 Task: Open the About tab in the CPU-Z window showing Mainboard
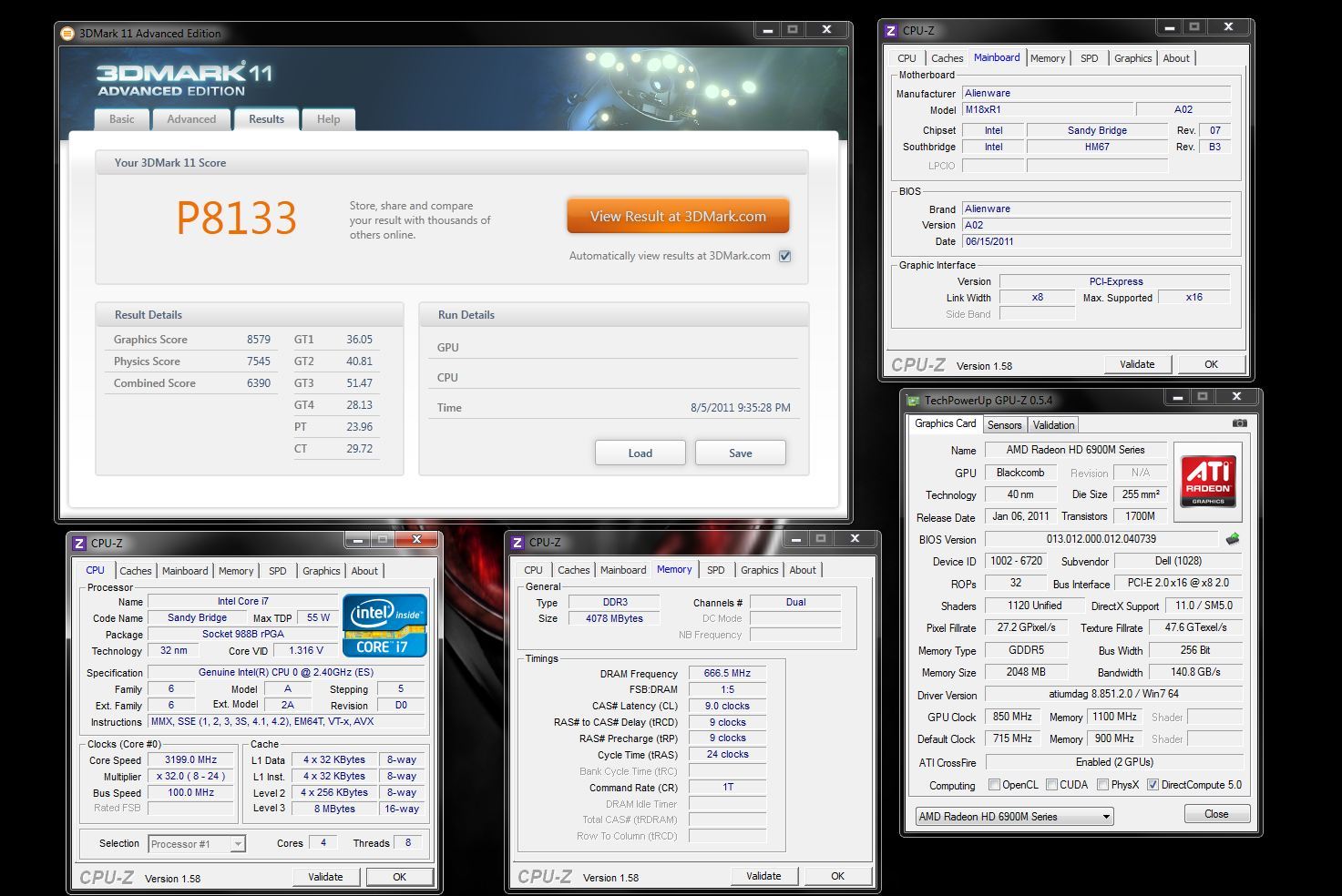[x=1176, y=58]
